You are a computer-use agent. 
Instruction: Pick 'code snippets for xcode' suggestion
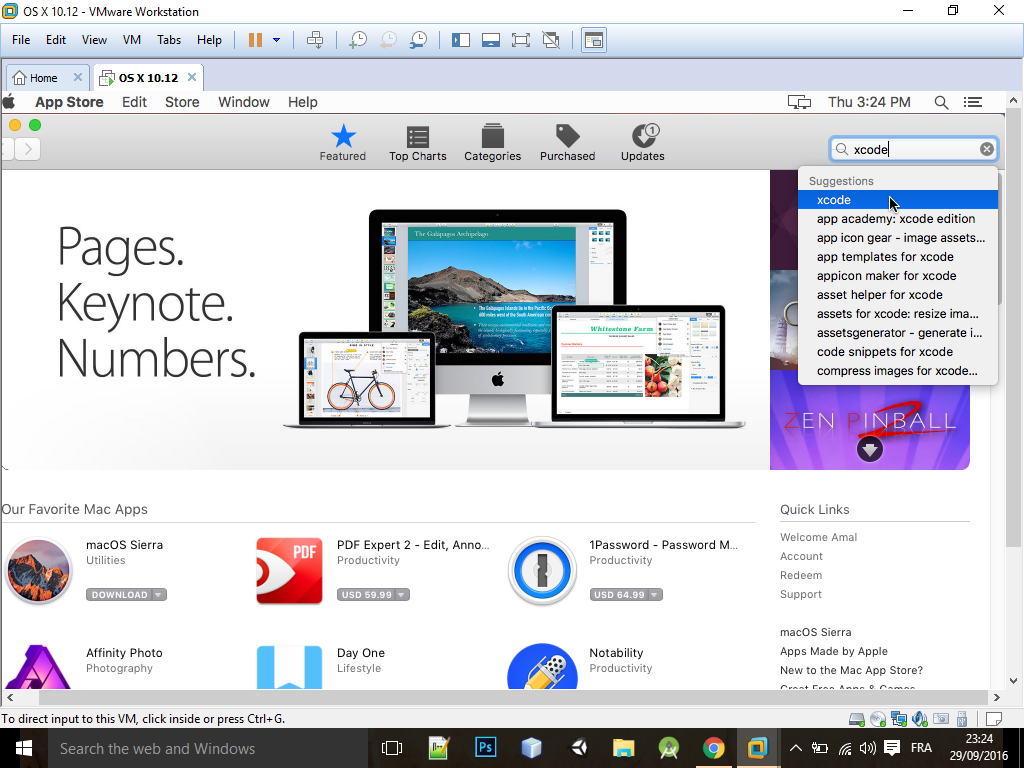(x=898, y=351)
